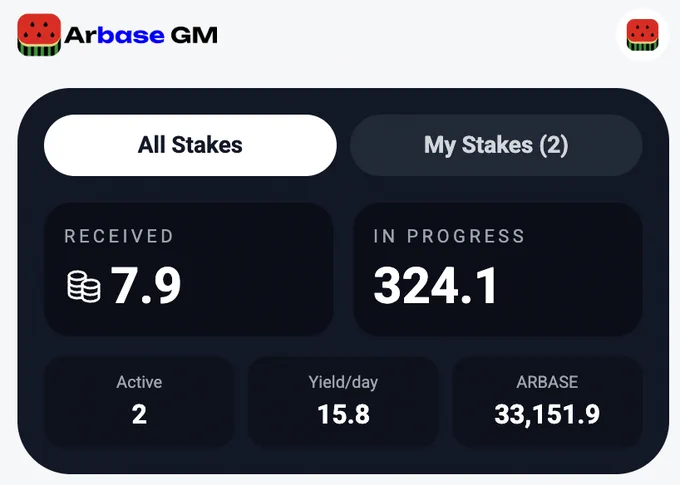Screen dimensions: 680x485
Task: Click the Yield/day label text
Action: [x=343, y=383]
